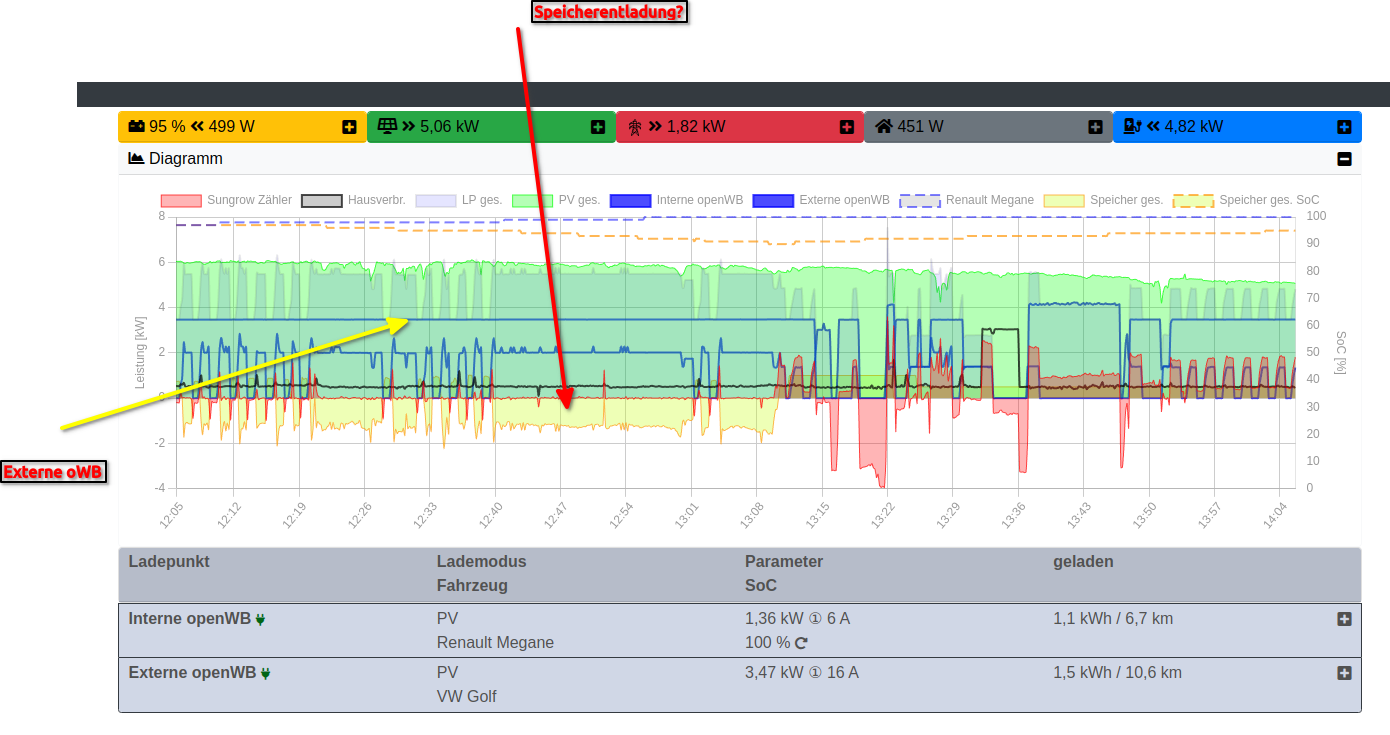Select the VW Golf vehicle entry
This screenshot has width=1390, height=735.
tap(467, 696)
